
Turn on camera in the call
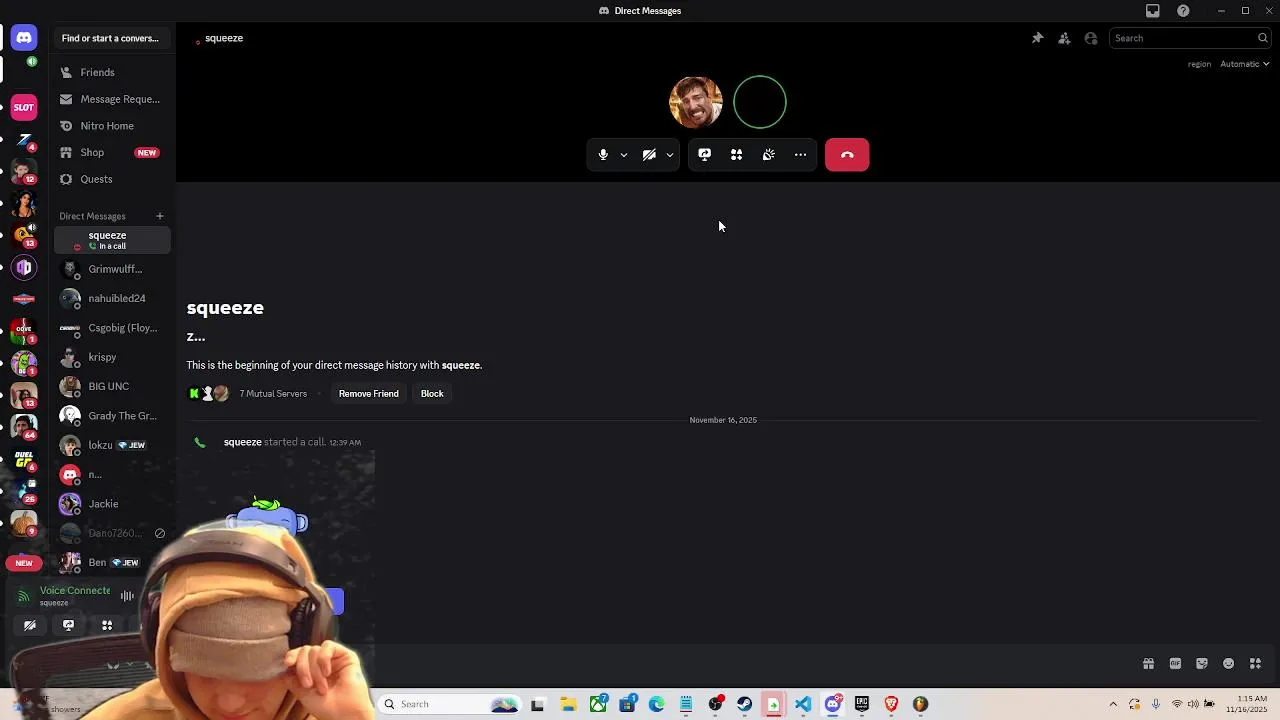649,155
